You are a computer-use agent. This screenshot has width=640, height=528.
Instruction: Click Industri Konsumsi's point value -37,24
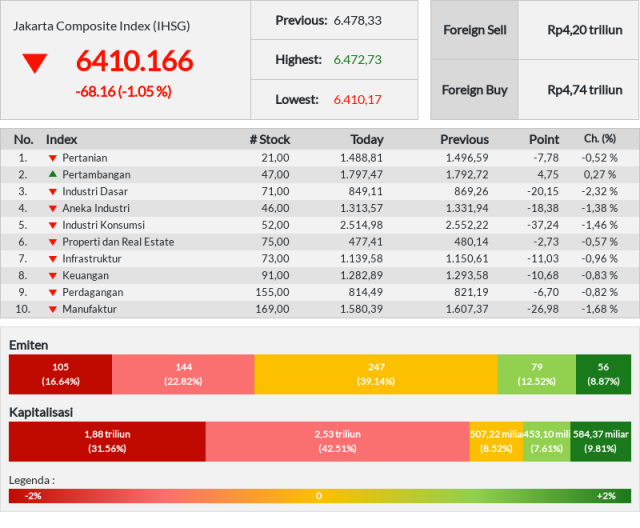click(542, 225)
